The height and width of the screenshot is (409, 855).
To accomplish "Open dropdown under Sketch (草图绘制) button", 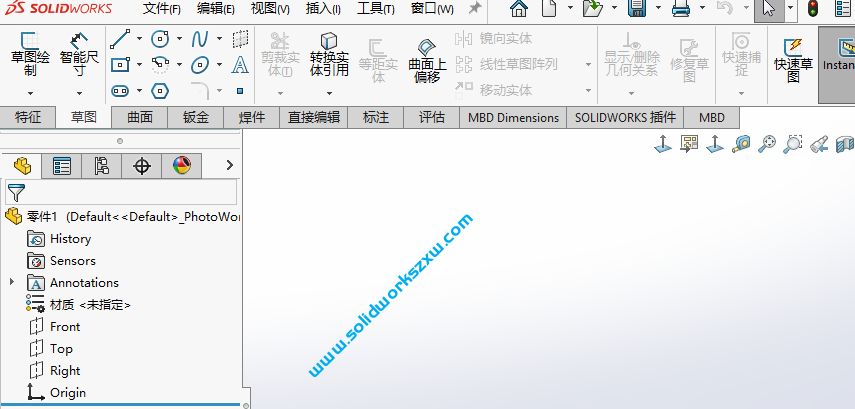I will pos(30,94).
